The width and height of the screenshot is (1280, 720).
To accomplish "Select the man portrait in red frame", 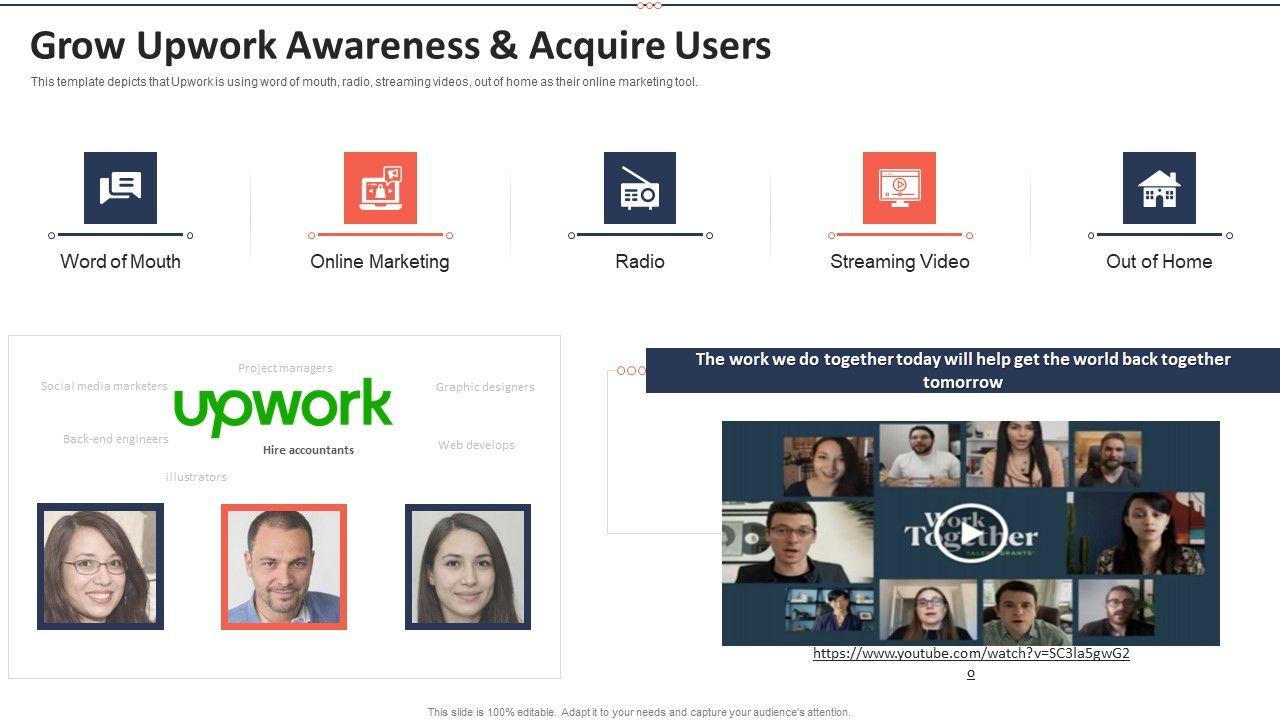I will [x=284, y=566].
